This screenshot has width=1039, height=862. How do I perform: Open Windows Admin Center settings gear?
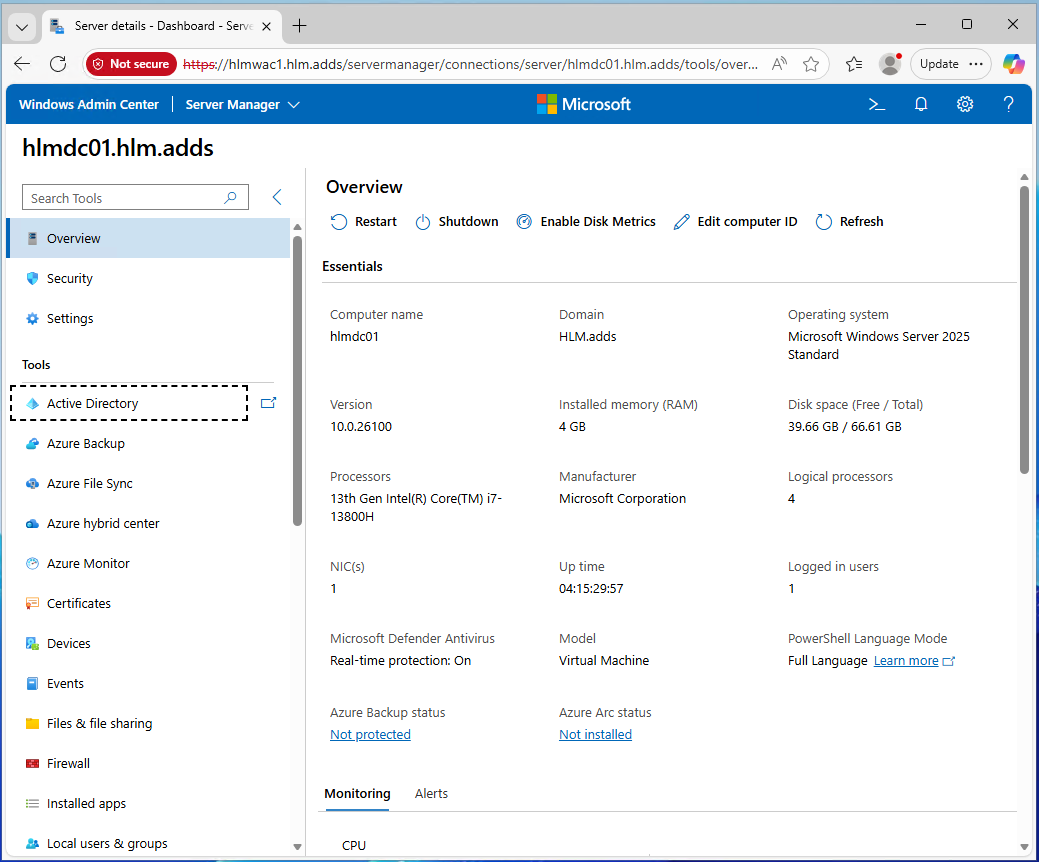[x=964, y=104]
